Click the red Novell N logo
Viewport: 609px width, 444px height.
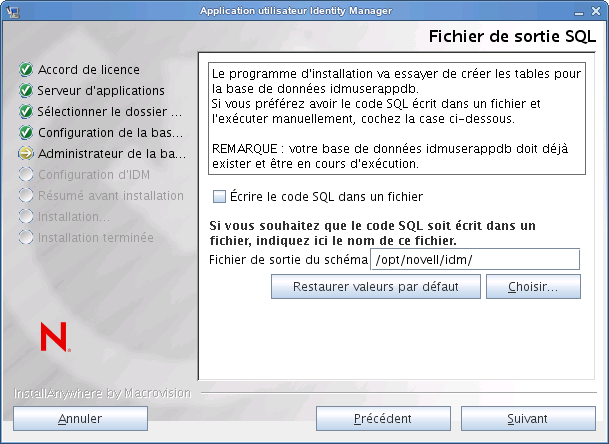pyautogui.click(x=55, y=336)
